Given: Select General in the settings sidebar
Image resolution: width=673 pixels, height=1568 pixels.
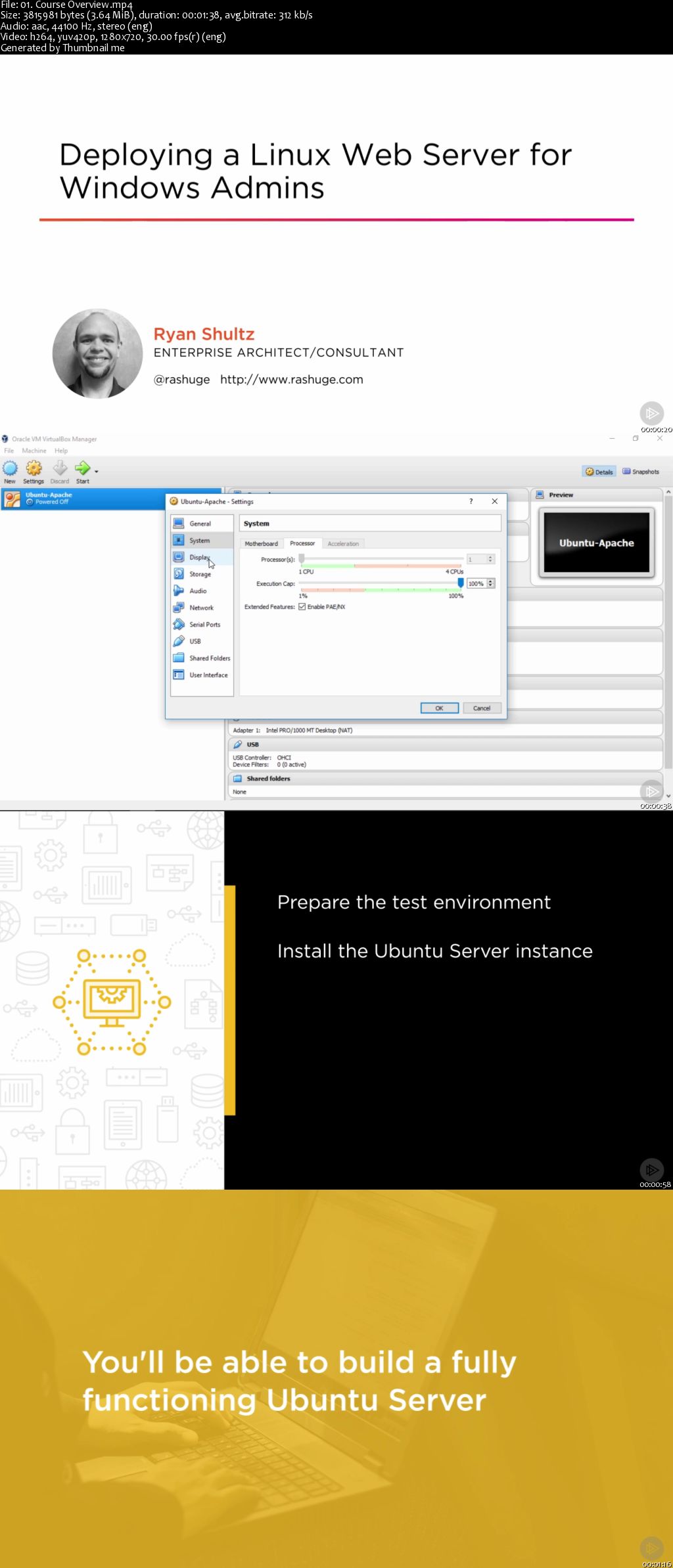Looking at the screenshot, I should point(202,524).
